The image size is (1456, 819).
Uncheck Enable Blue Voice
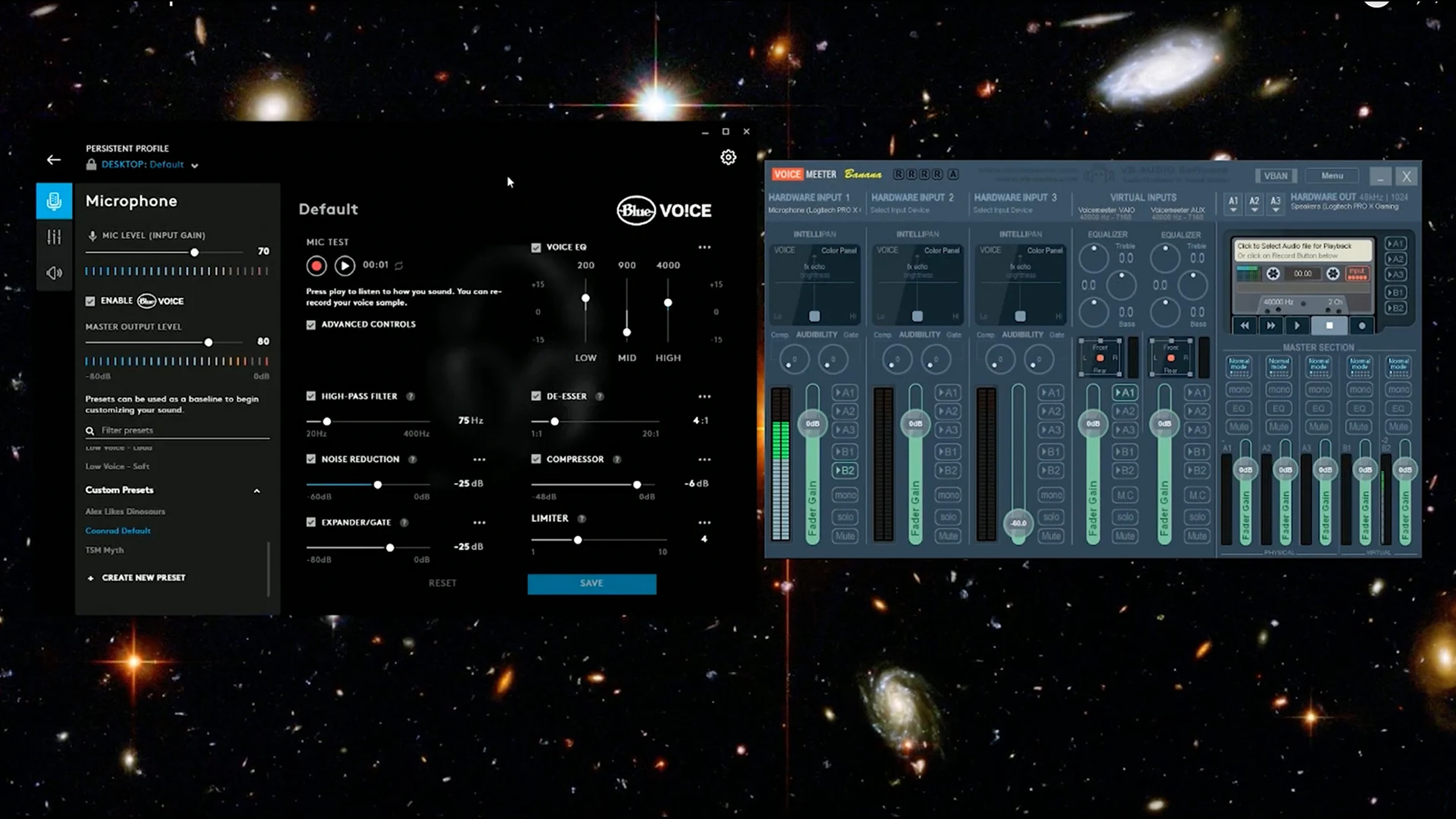coord(90,301)
